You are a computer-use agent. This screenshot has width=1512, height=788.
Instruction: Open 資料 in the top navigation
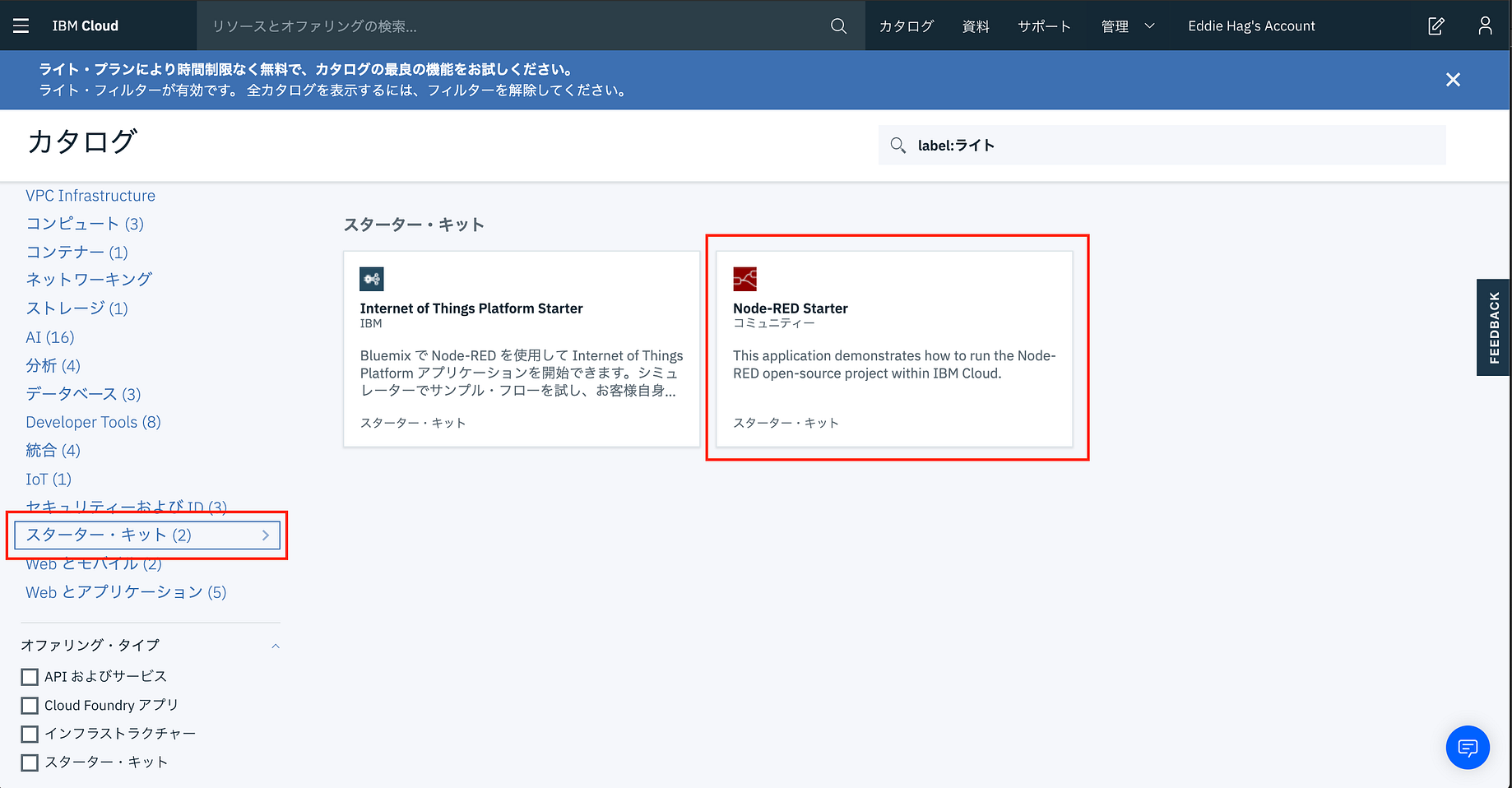click(976, 25)
